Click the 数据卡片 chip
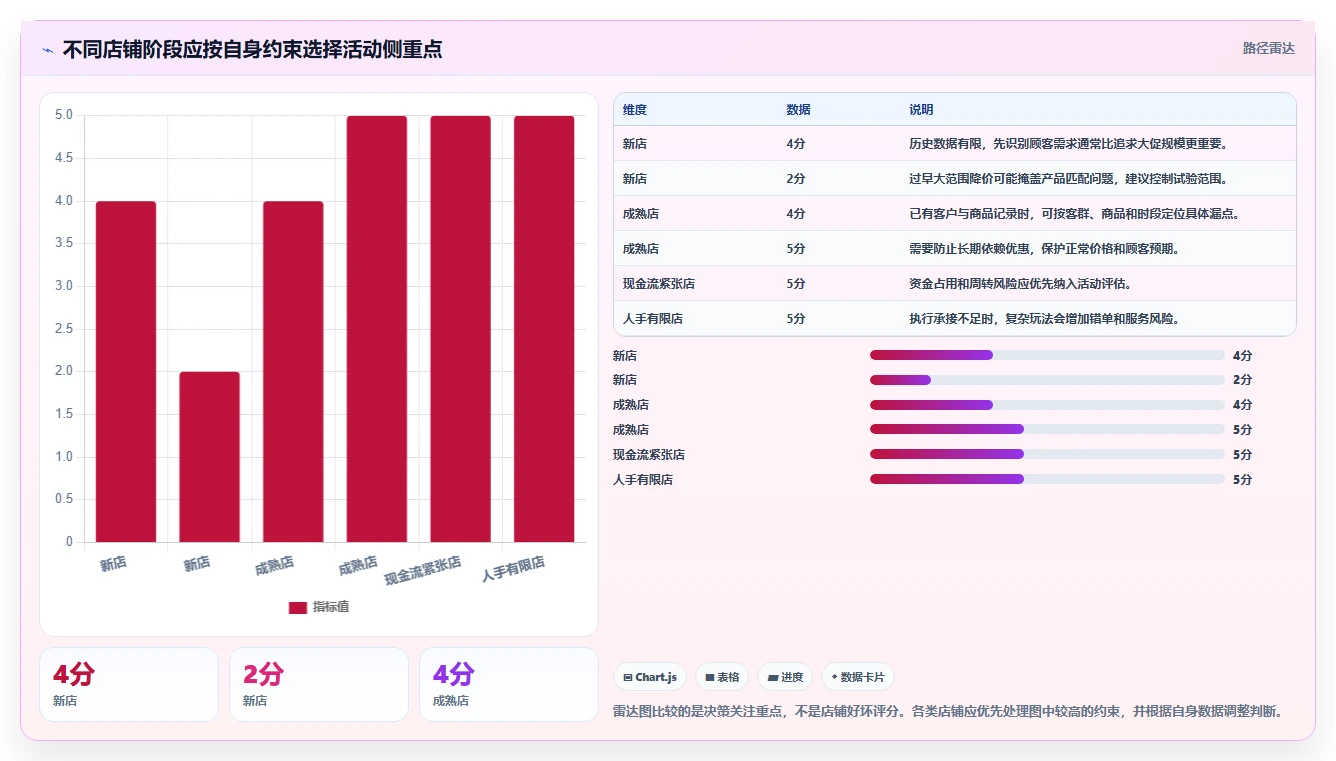Viewport: 1336px width, 761px height. (857, 677)
